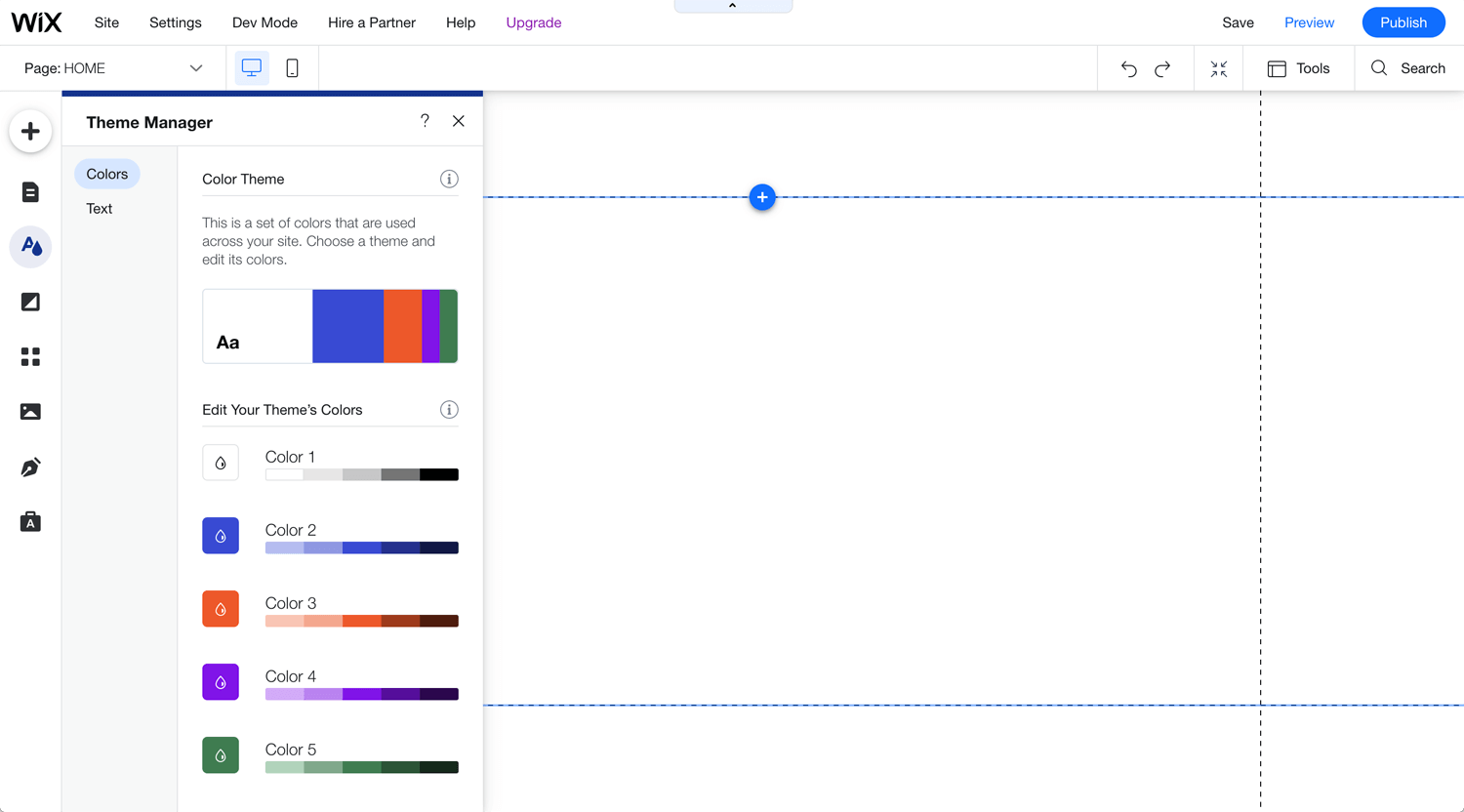Viewport: 1464px width, 812px height.
Task: Open the App Market bag icon
Action: [x=30, y=522]
